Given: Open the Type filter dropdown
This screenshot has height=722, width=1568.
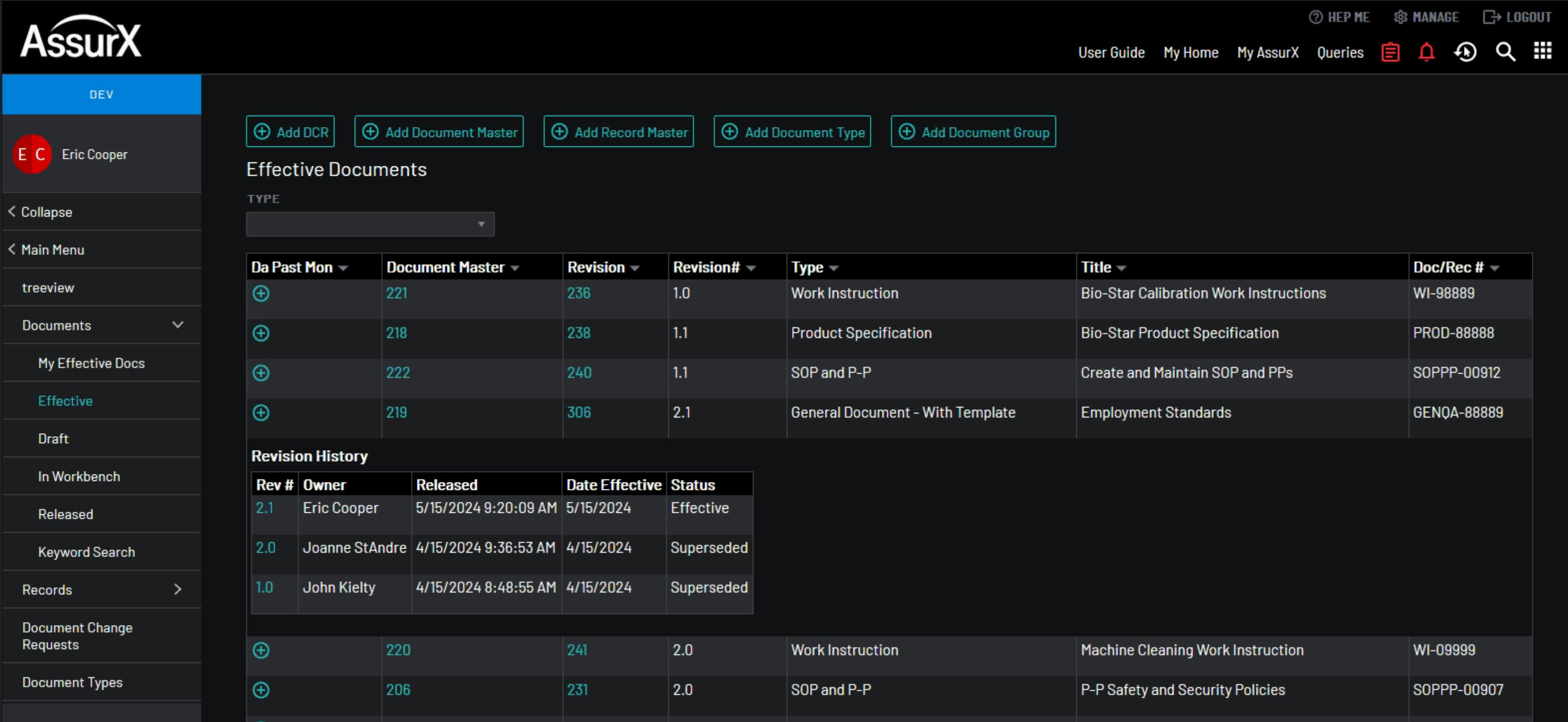Looking at the screenshot, I should click(x=370, y=225).
